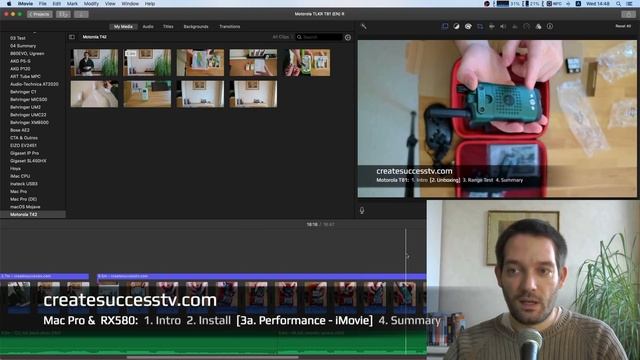Screen dimensions: 640x360
Task: Click the timeline horizontal scrollbar
Action: pyautogui.click(x=212, y=358)
